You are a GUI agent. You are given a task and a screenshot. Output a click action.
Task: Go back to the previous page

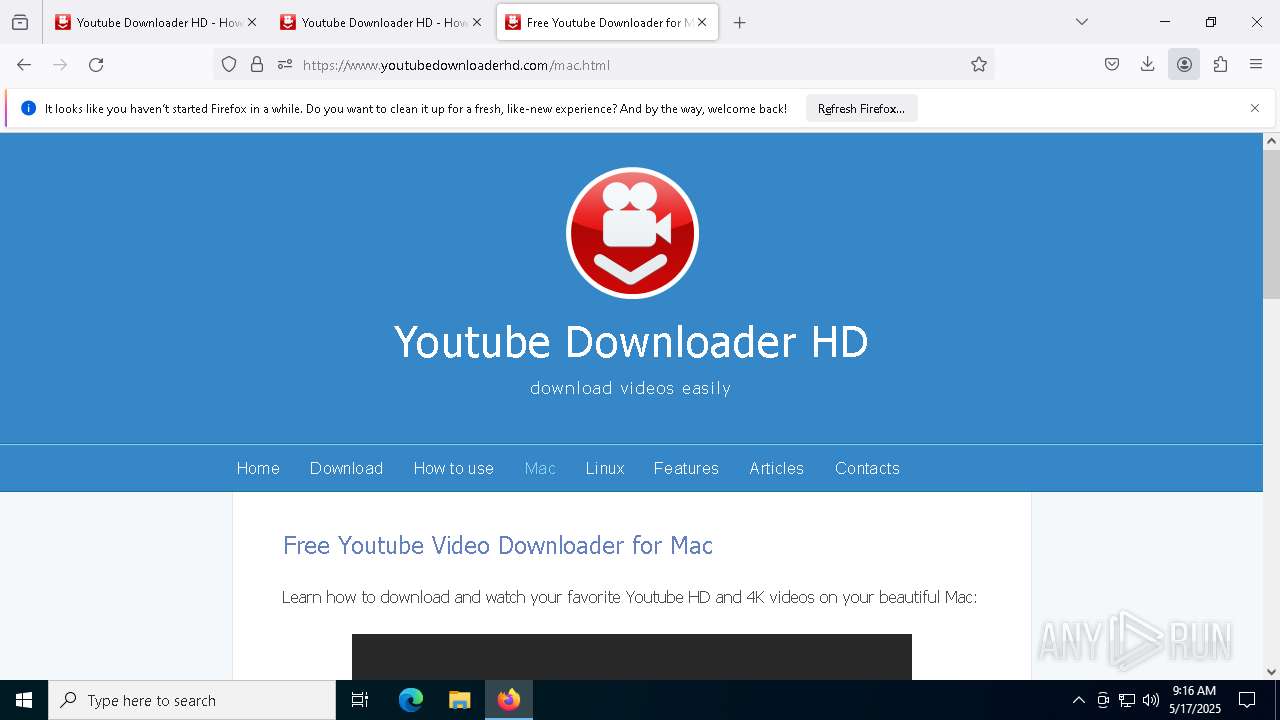click(24, 65)
